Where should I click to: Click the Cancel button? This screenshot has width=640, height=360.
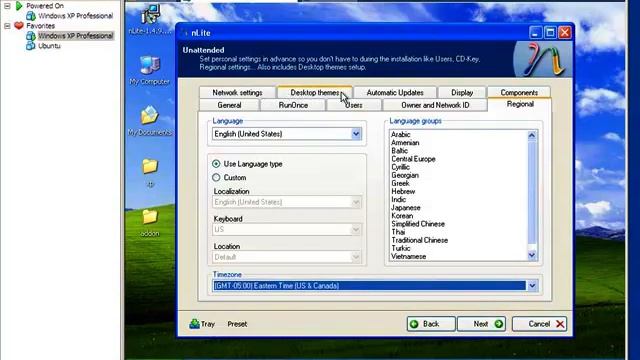coord(540,324)
